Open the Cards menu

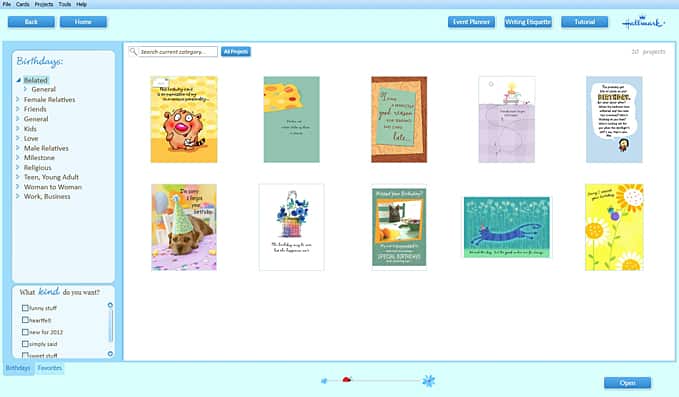23,4
